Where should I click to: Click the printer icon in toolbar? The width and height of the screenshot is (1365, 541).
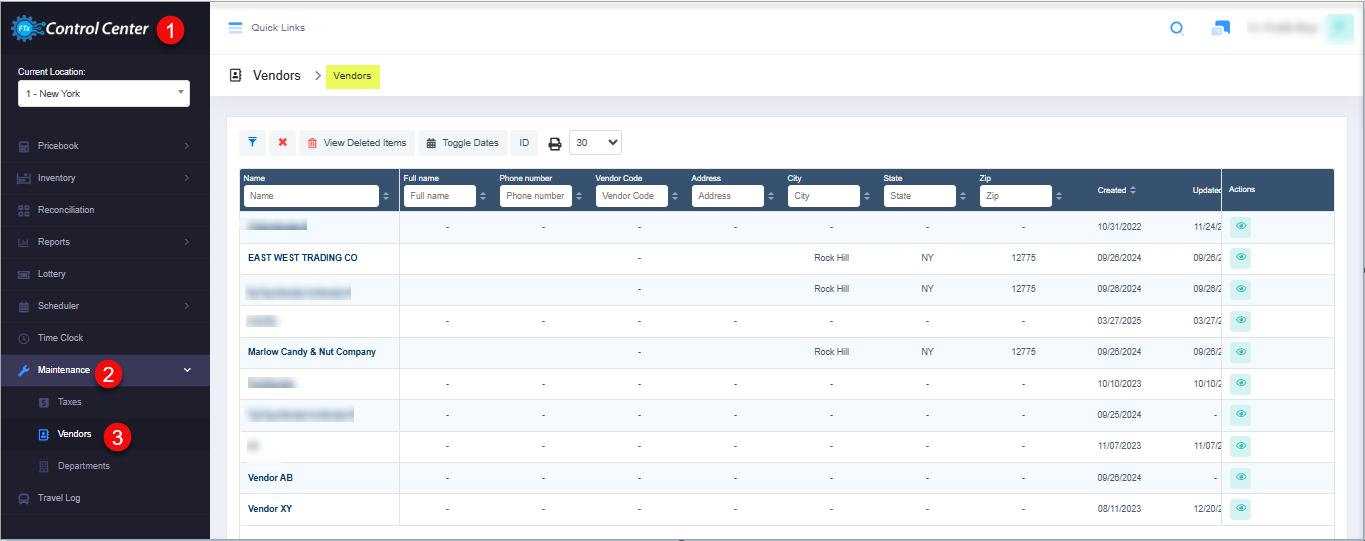tap(555, 144)
